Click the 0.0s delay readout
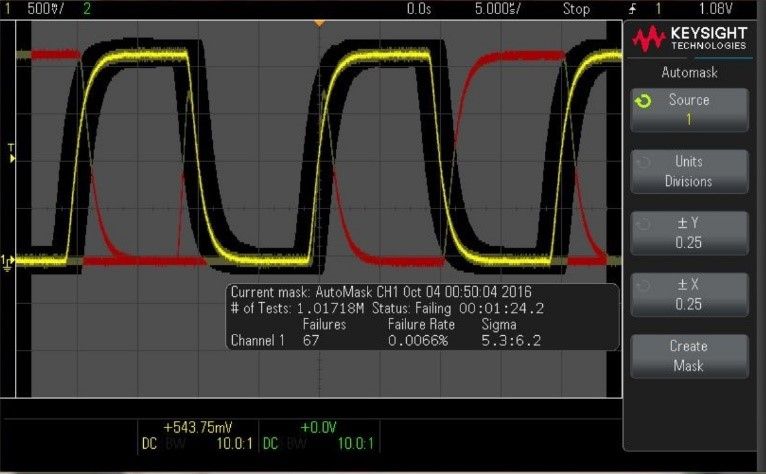The width and height of the screenshot is (766, 474). pyautogui.click(x=419, y=8)
